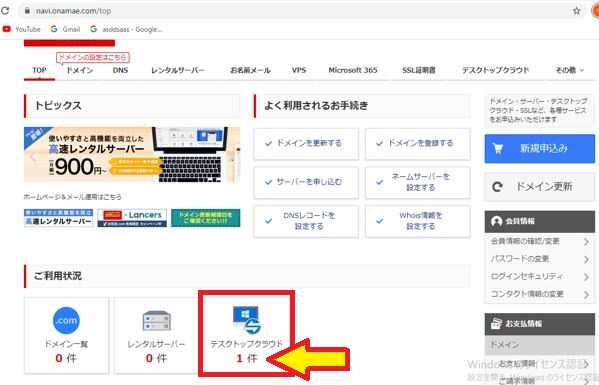Click the トピックス section heading
This screenshot has width=599, height=385.
pyautogui.click(x=58, y=105)
